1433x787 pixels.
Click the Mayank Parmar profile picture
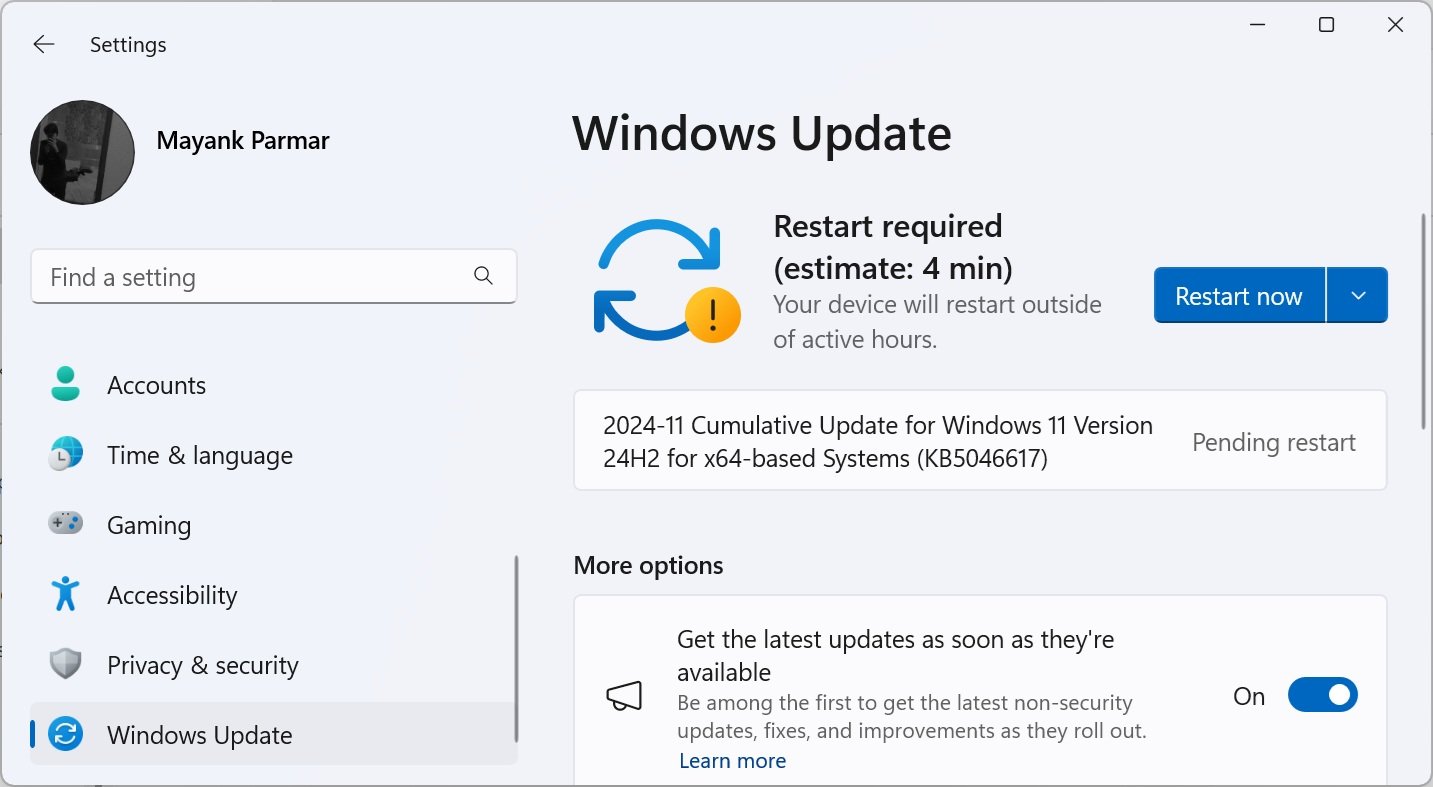click(x=83, y=152)
